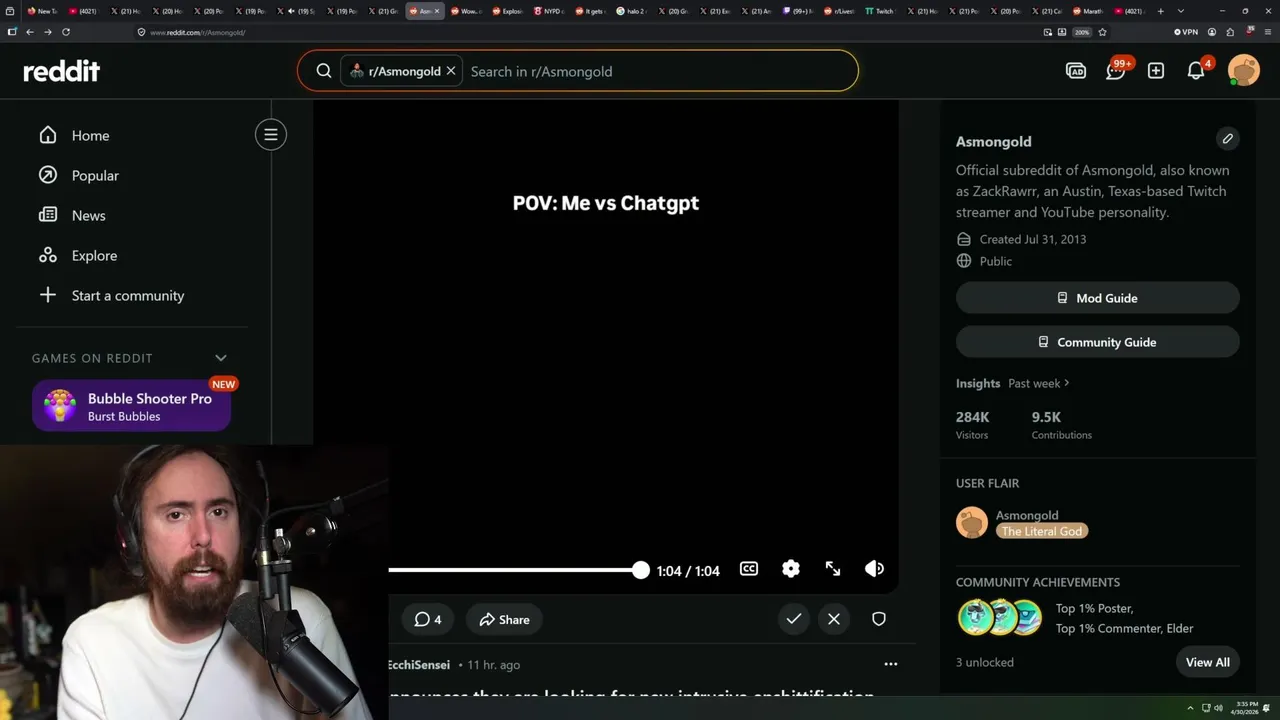The height and width of the screenshot is (720, 1280).
Task: Open the notifications bell
Action: pos(1196,71)
